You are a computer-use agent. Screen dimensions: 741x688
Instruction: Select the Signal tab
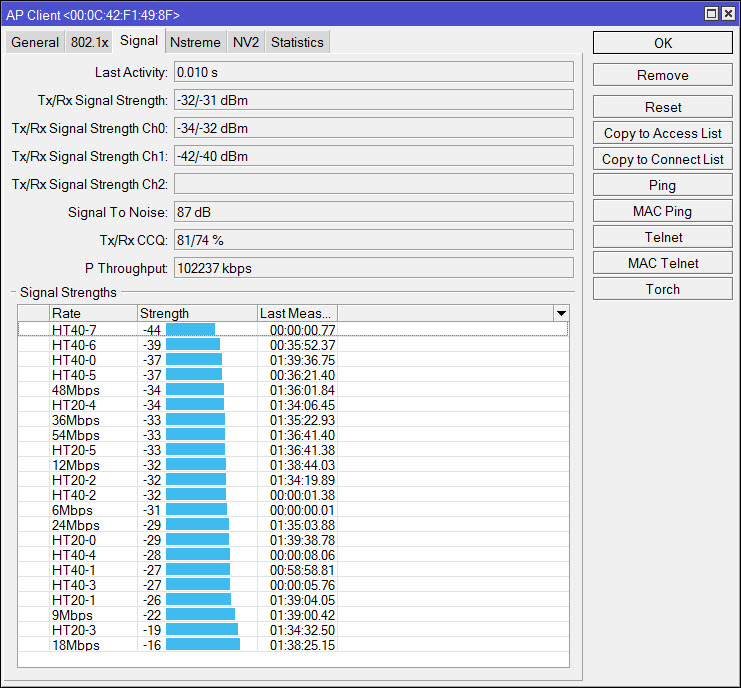click(x=139, y=41)
